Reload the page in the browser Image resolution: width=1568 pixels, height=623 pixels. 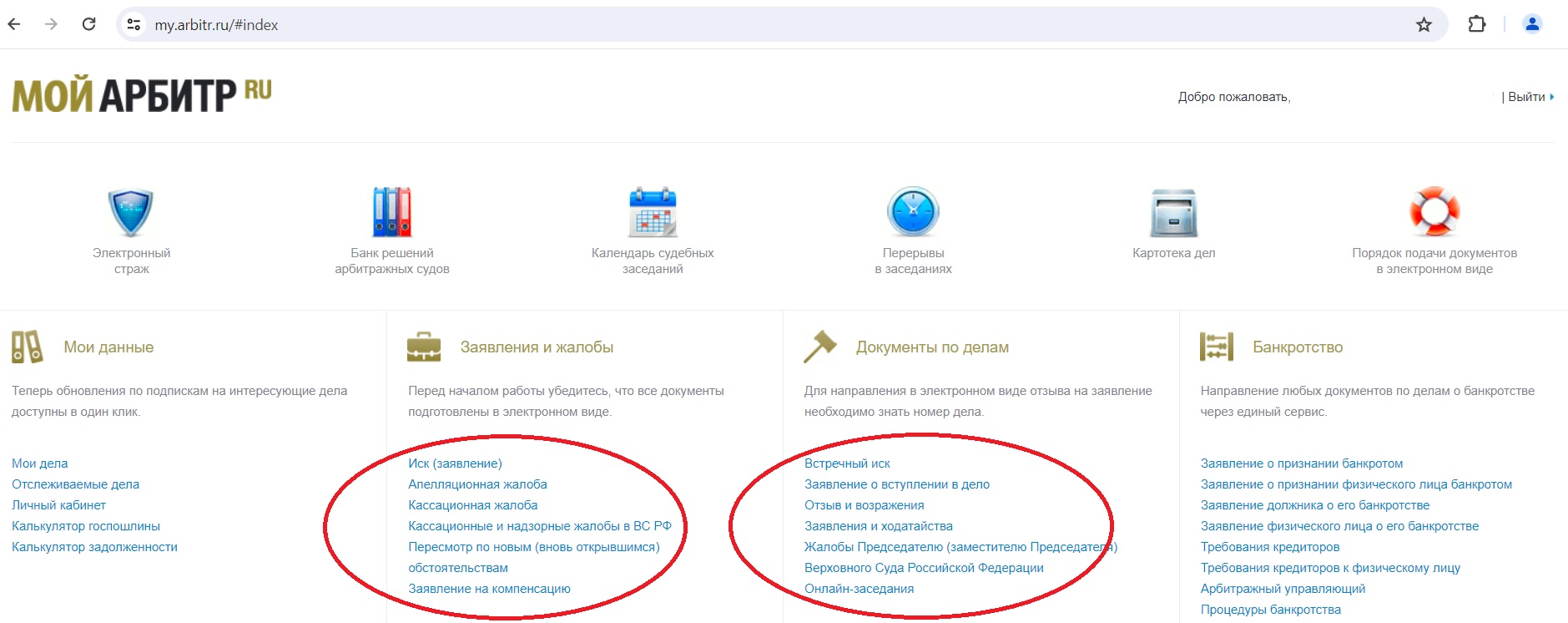(x=88, y=24)
